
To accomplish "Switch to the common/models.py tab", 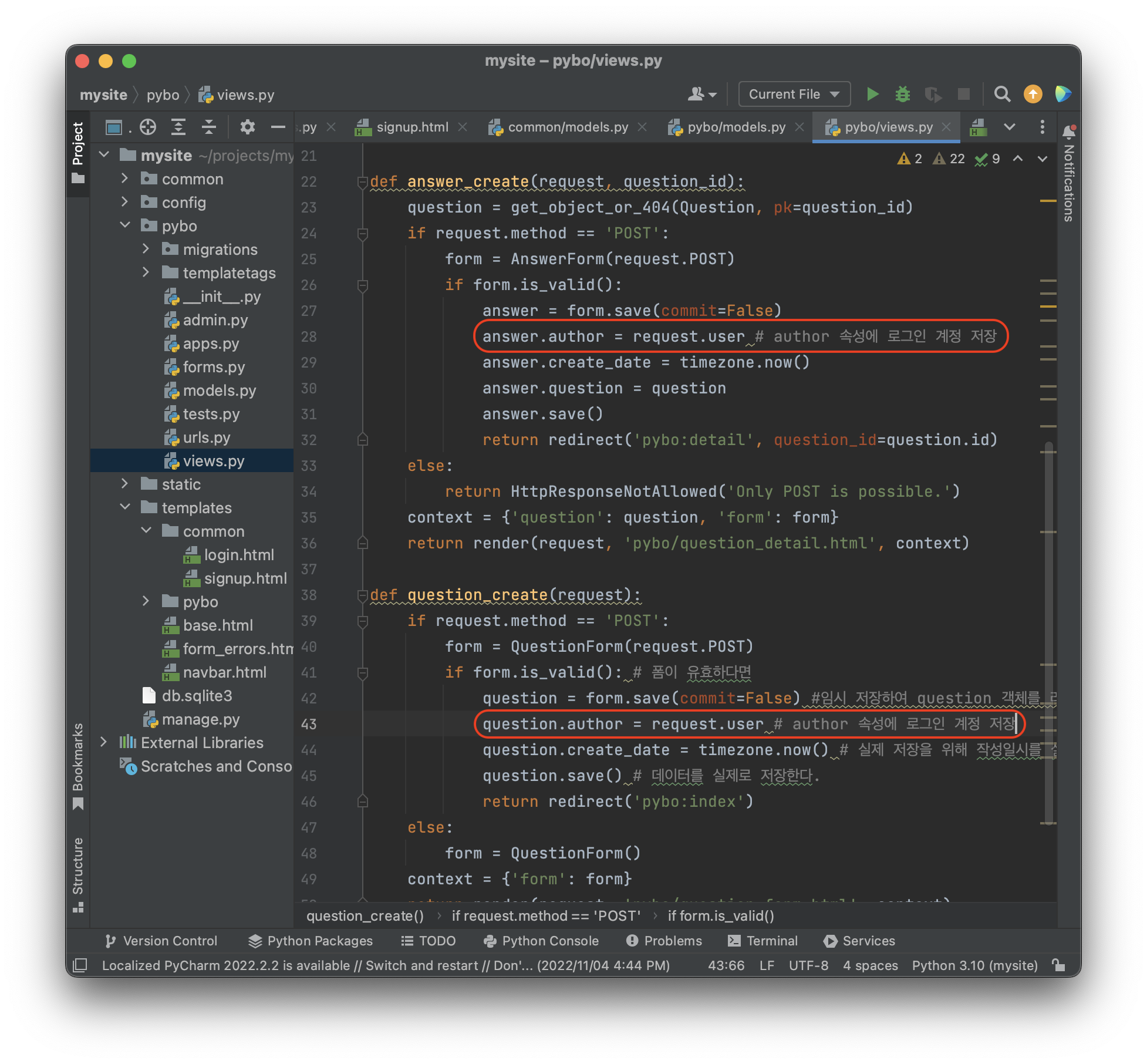I will 567,127.
